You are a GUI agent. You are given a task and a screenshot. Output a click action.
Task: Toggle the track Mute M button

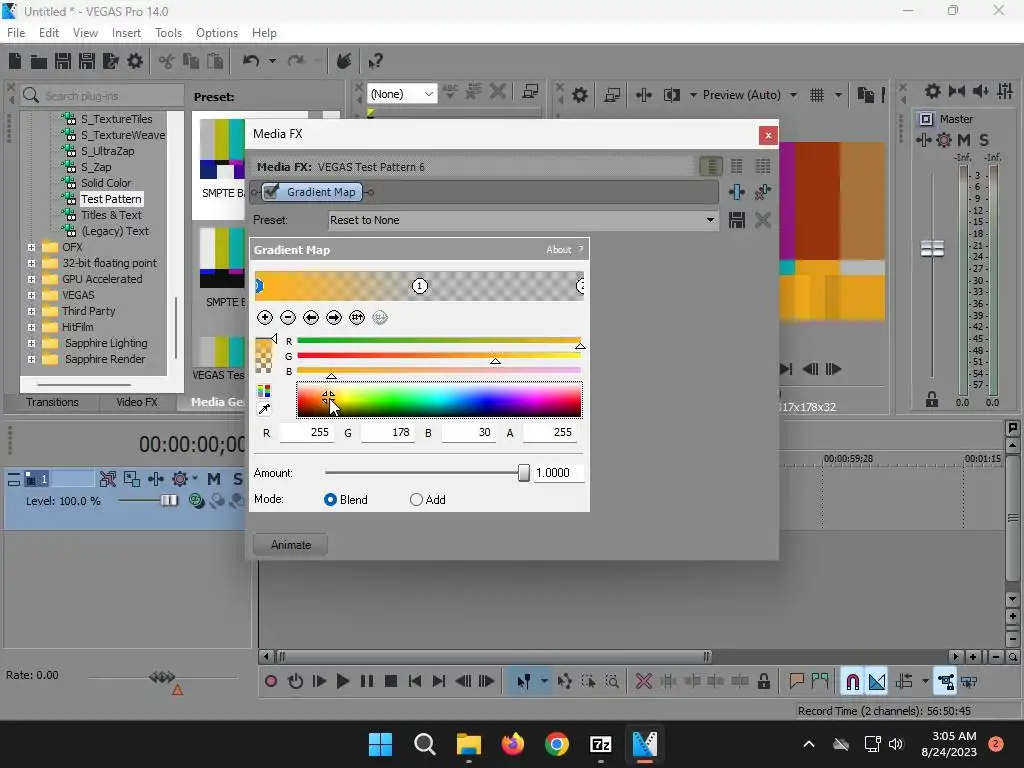coord(214,479)
